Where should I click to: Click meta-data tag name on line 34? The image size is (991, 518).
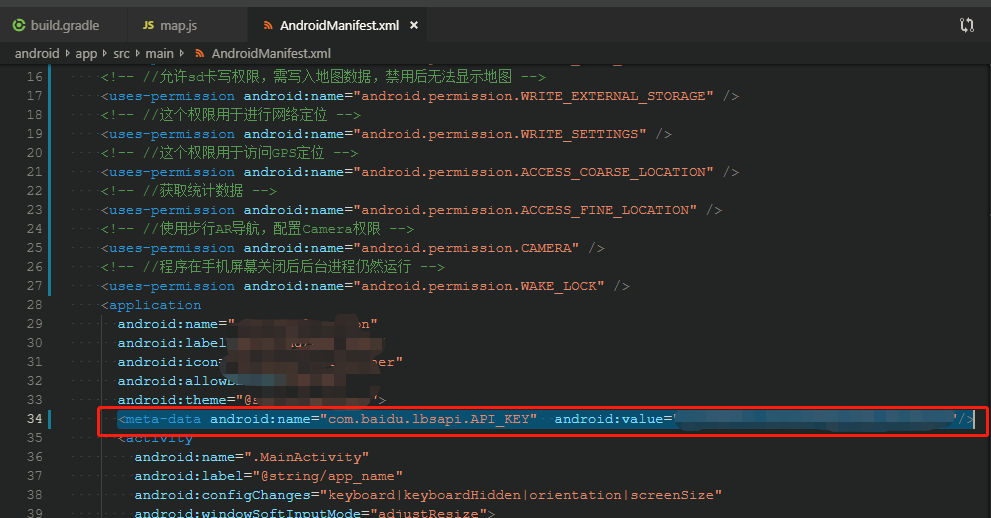(163, 419)
